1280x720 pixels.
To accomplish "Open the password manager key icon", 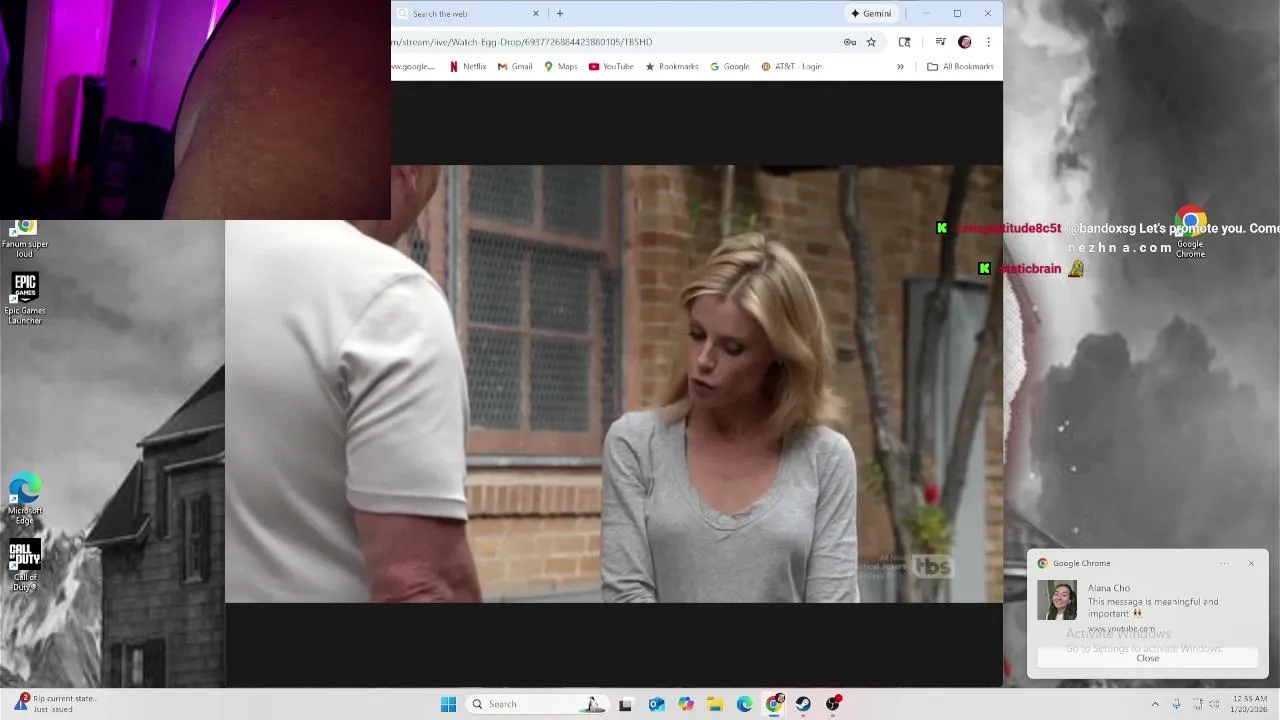I will 849,42.
